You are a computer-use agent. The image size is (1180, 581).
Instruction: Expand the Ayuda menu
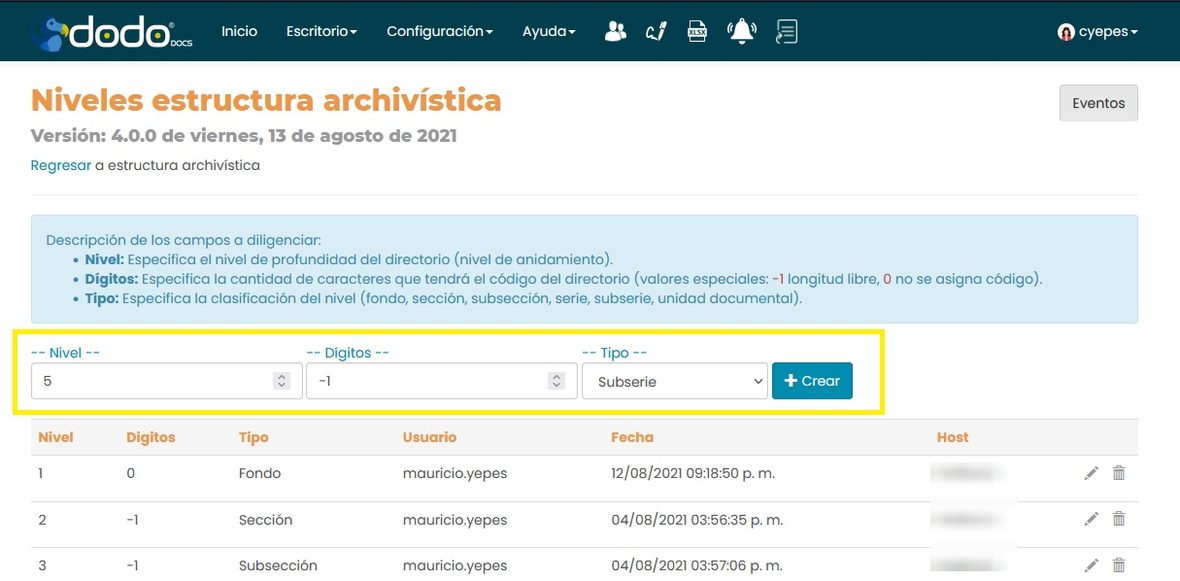[x=549, y=32]
